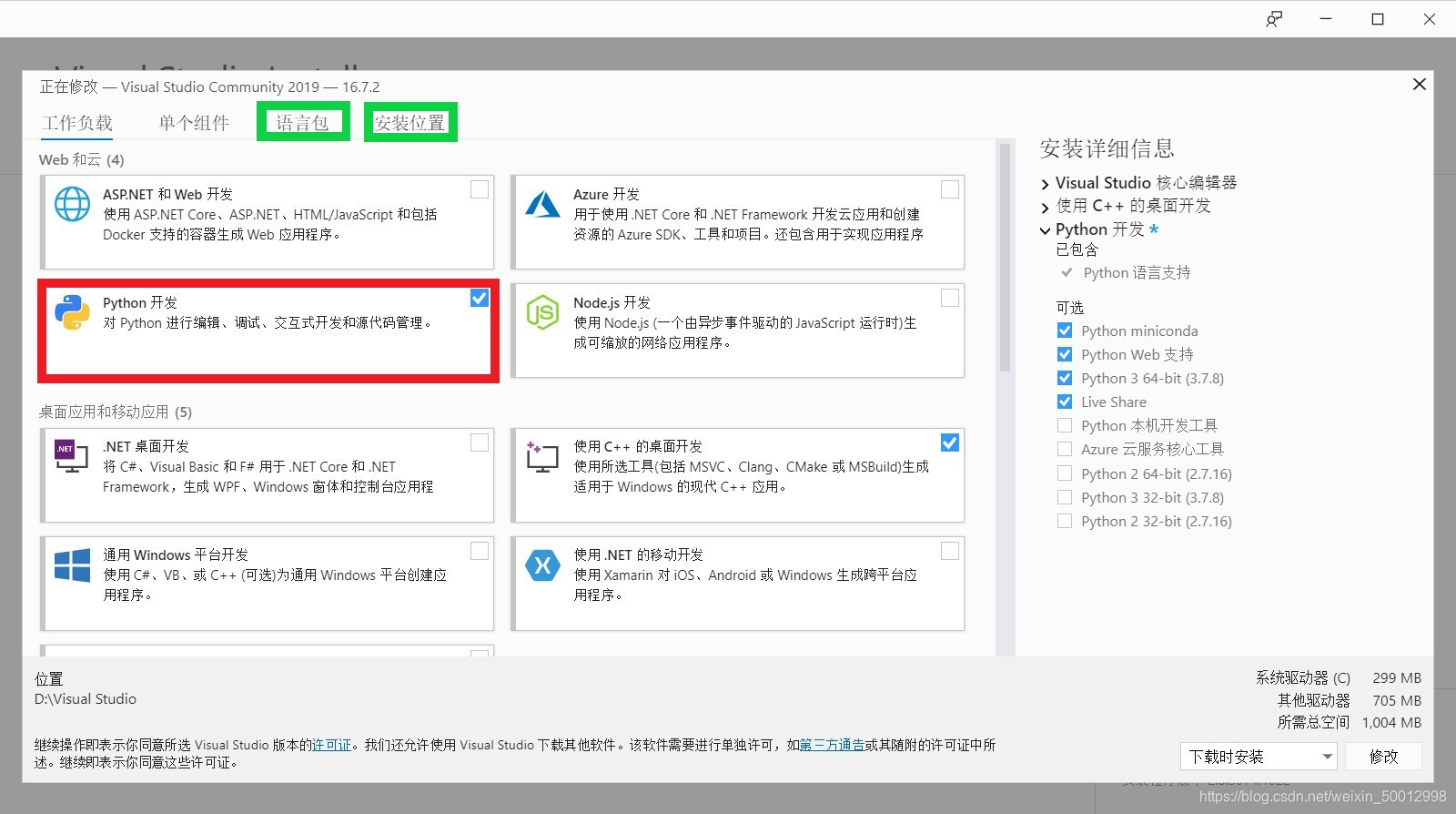The image size is (1456, 814).
Task: Switch to the 安装位置 tab
Action: [x=410, y=123]
